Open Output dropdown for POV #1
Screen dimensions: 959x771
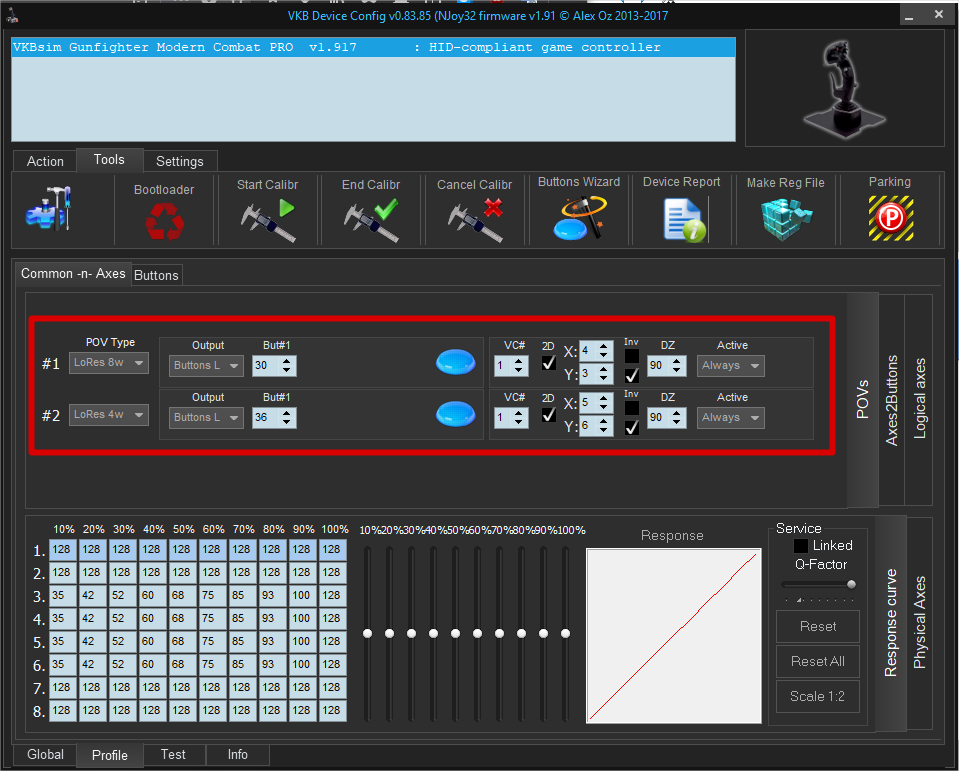[x=206, y=366]
